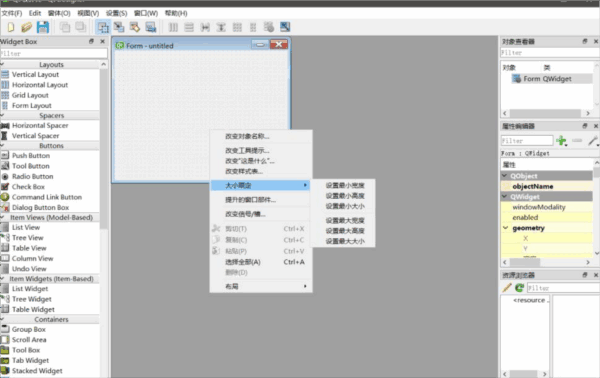600x378 pixels.
Task: Click the minus remove property icon
Action: coord(577,141)
